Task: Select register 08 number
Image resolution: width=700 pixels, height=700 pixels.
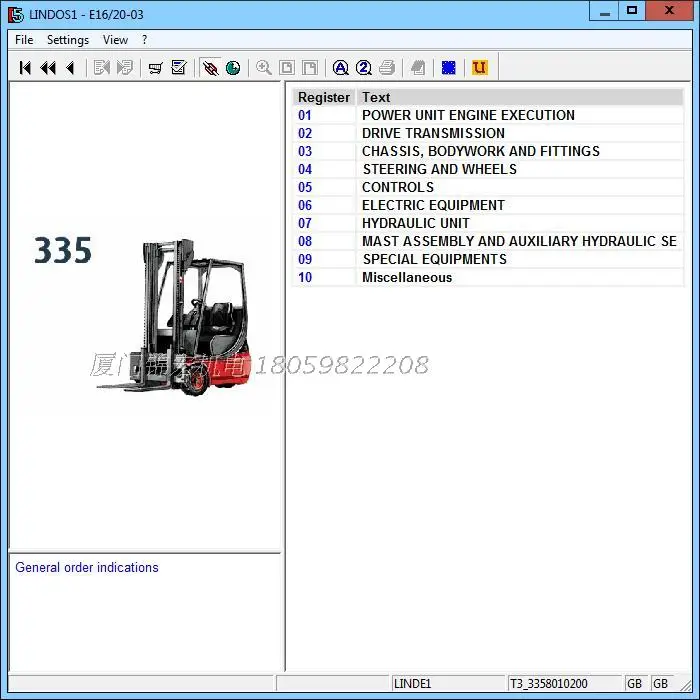Action: tap(305, 241)
